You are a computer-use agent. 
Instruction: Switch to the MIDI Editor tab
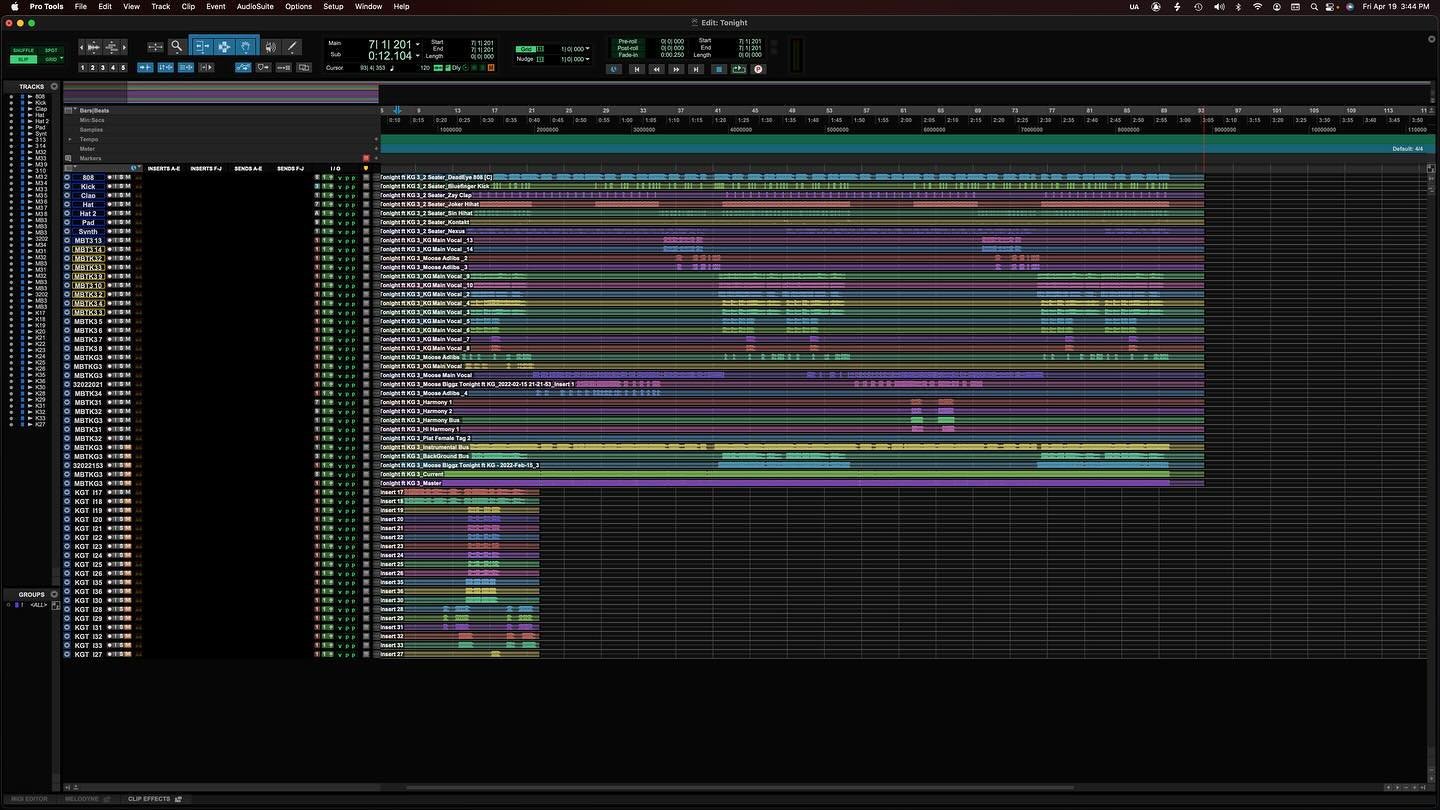pyautogui.click(x=29, y=799)
